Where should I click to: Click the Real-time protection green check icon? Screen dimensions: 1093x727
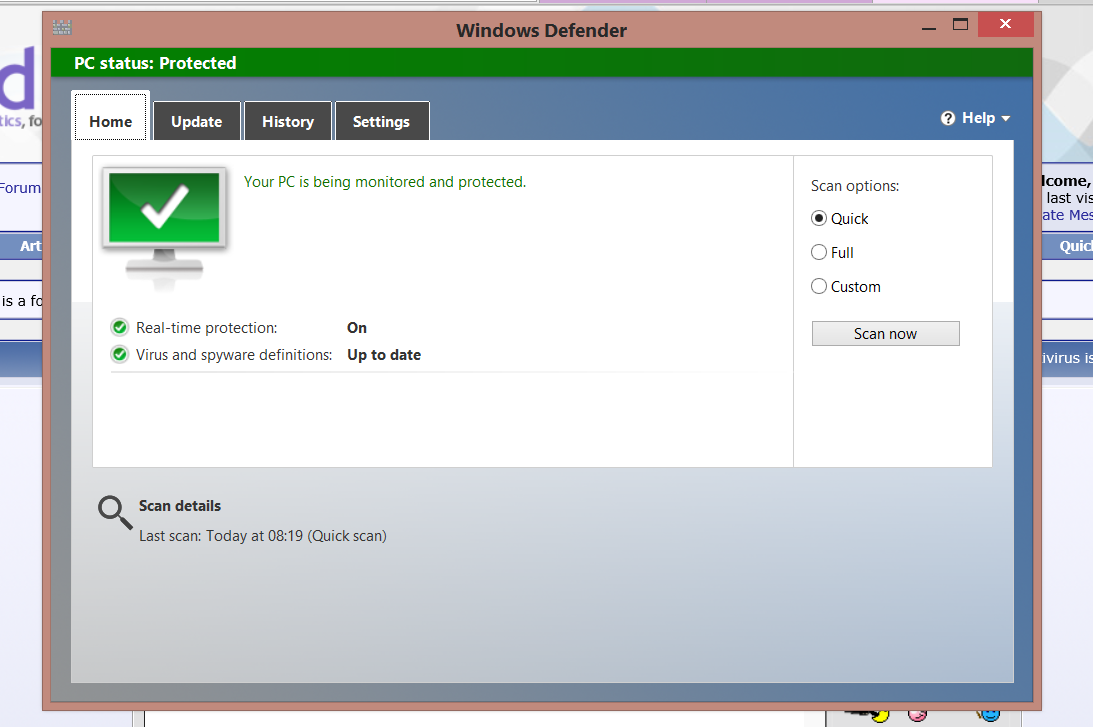pos(120,328)
